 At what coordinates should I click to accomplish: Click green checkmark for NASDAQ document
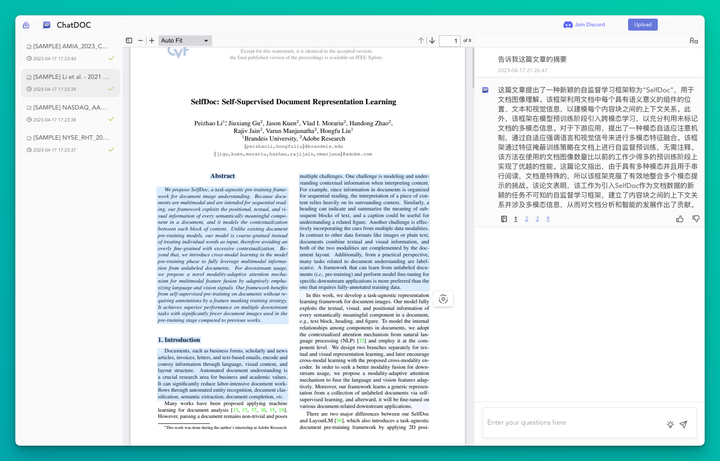pyautogui.click(x=111, y=119)
